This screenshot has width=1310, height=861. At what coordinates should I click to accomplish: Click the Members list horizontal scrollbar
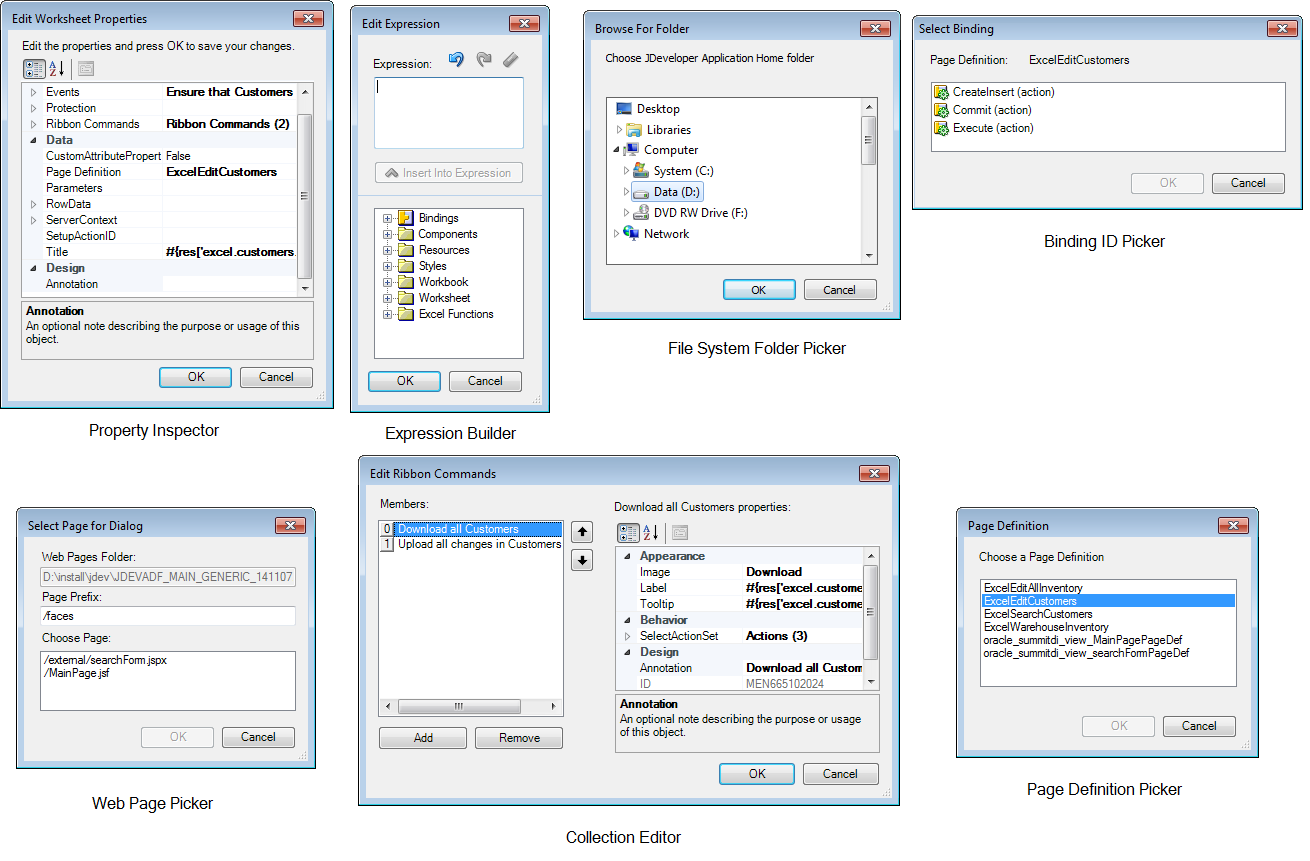click(471, 706)
